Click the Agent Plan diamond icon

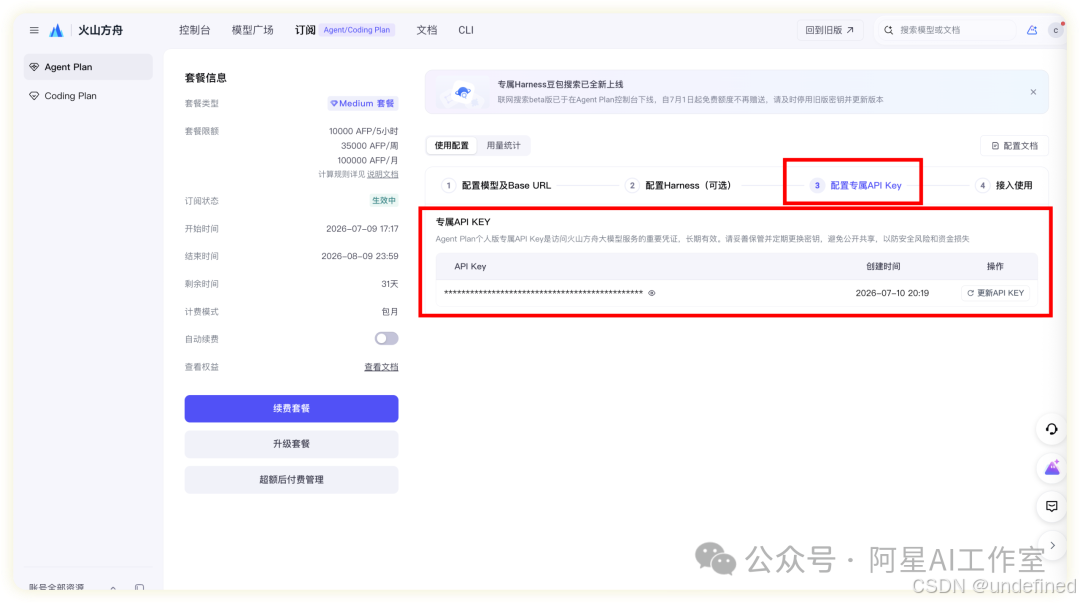tap(34, 67)
